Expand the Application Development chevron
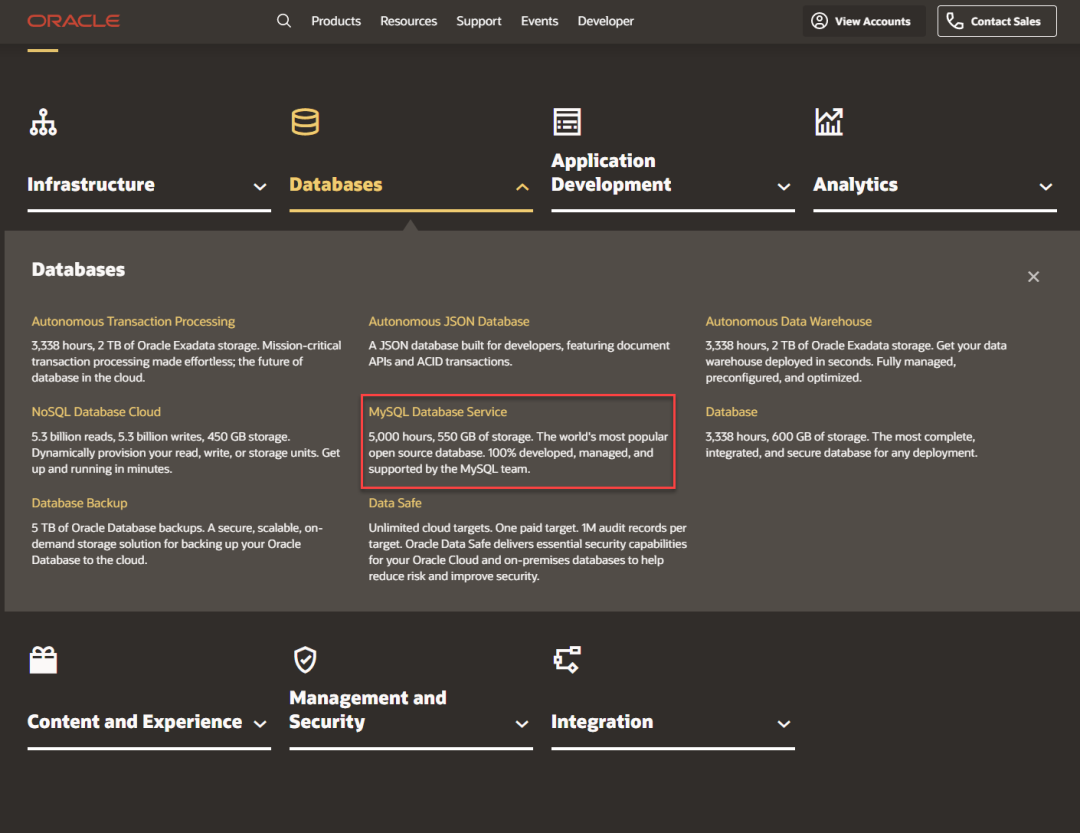 click(784, 187)
